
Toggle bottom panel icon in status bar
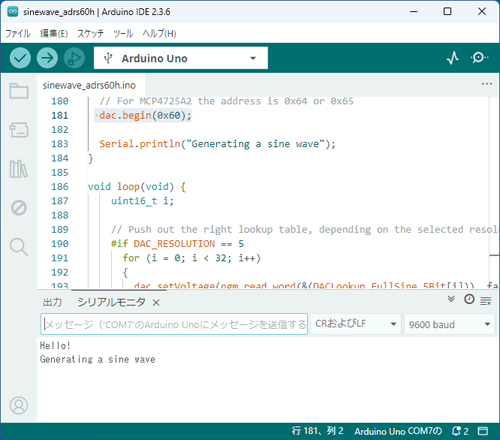coord(483,431)
